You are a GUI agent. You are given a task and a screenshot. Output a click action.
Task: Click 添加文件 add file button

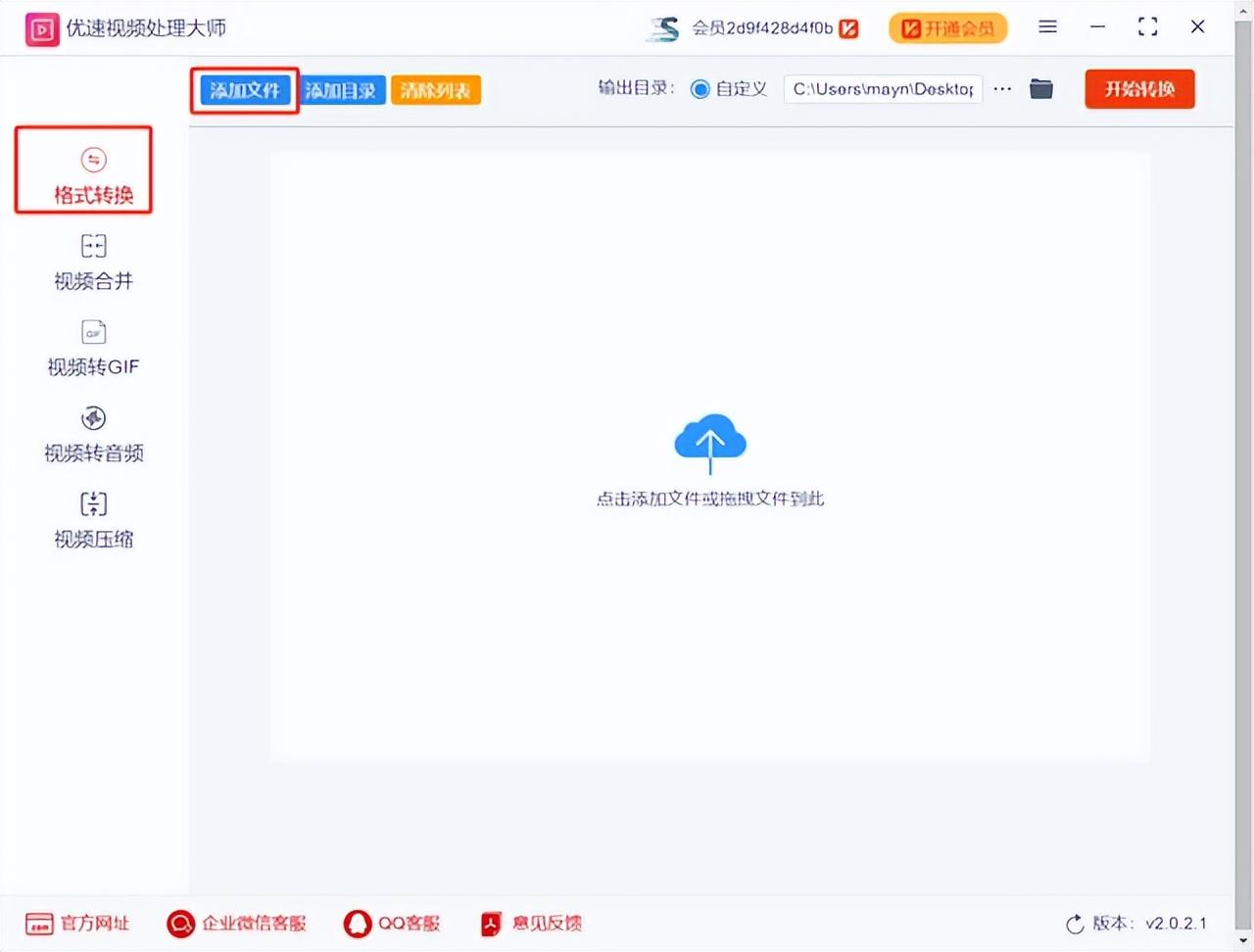[245, 90]
